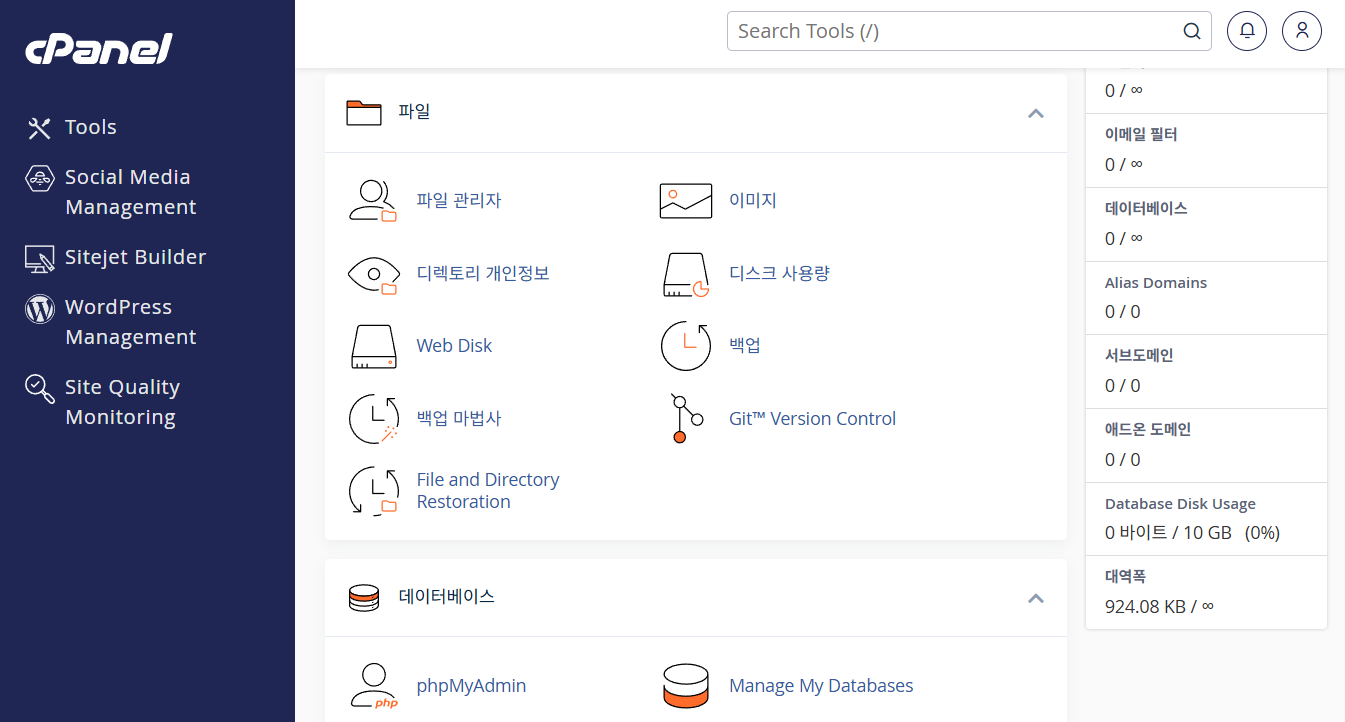1345x722 pixels.
Task: Open File and Directory Restoration link
Action: tap(488, 491)
